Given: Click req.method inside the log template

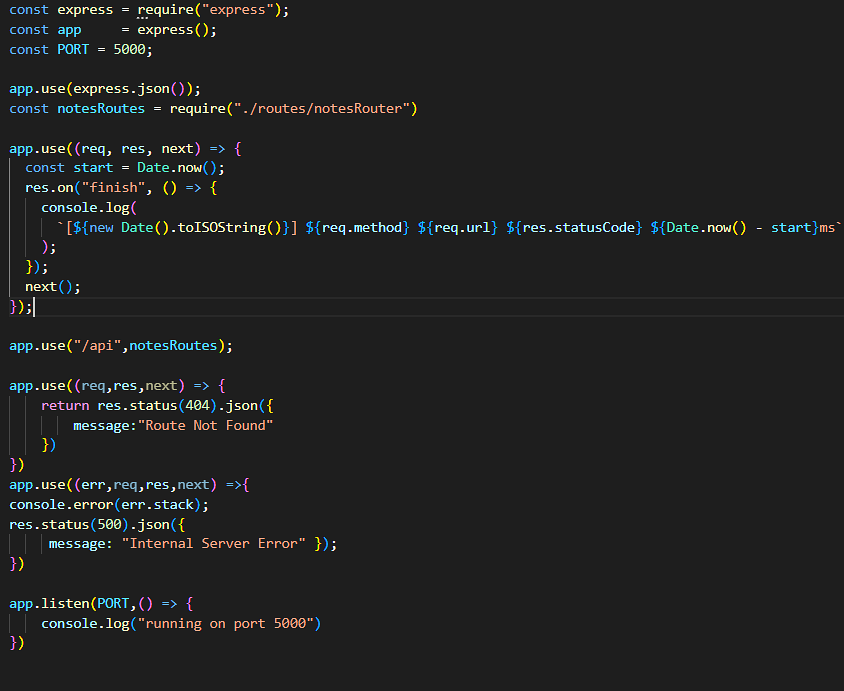Looking at the screenshot, I should click(362, 228).
